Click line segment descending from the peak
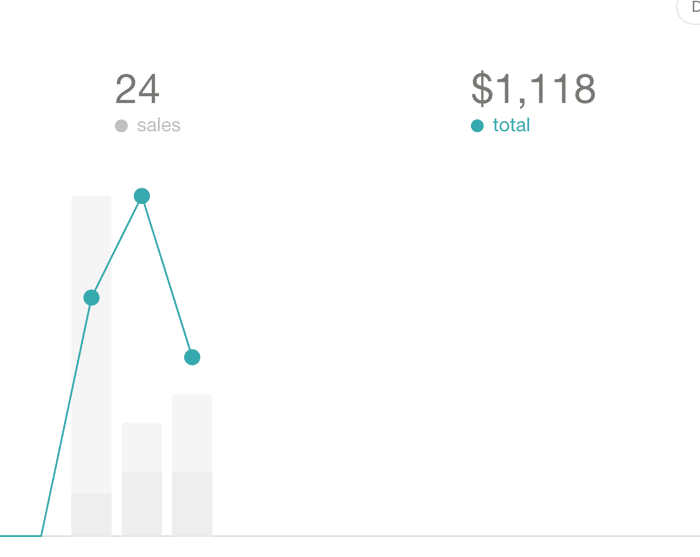Viewport: 700px width, 557px height. (x=167, y=277)
